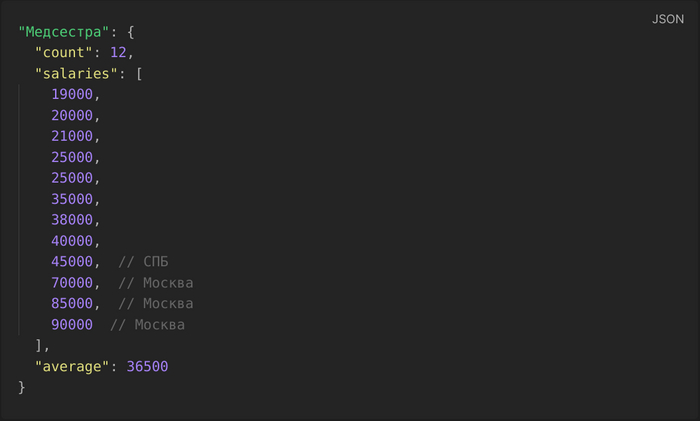Click the final closing curly brace

[22, 387]
